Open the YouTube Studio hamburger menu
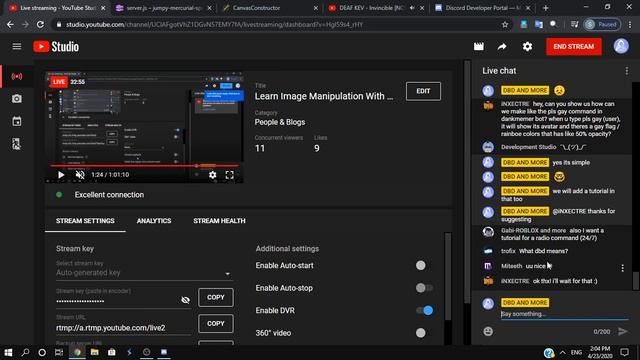Image resolution: width=640 pixels, height=360 pixels. click(17, 47)
